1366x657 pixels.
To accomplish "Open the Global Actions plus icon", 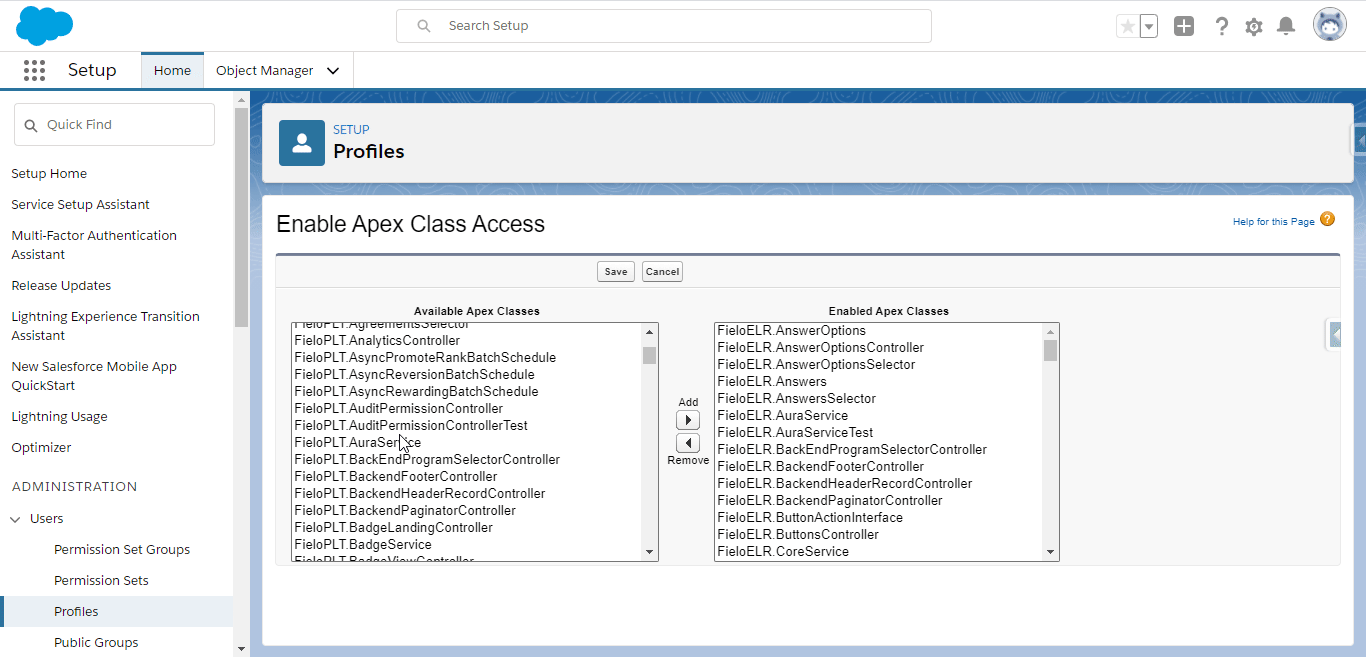I will click(1184, 26).
